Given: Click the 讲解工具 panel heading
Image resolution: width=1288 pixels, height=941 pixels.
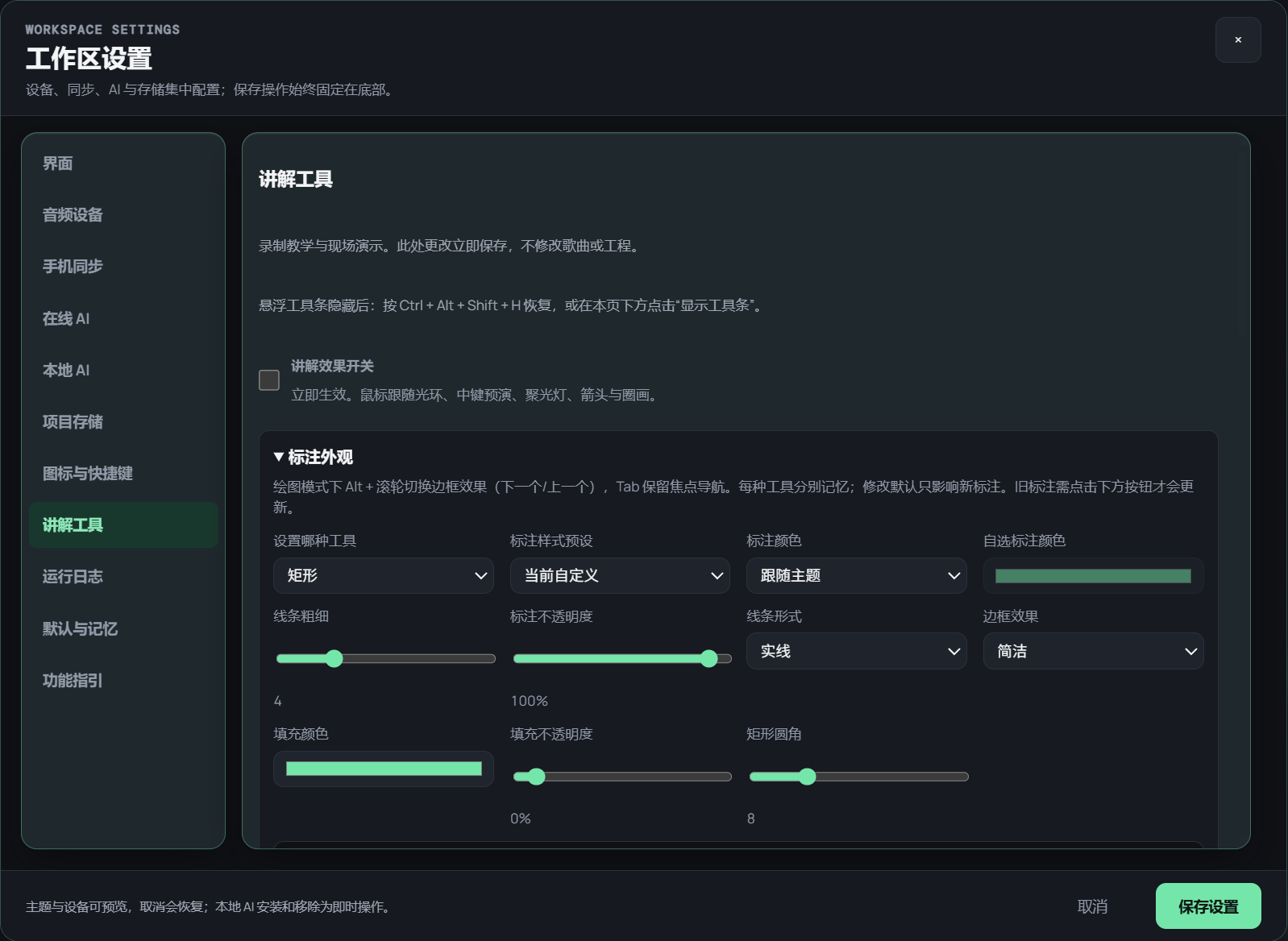Looking at the screenshot, I should click(x=296, y=179).
